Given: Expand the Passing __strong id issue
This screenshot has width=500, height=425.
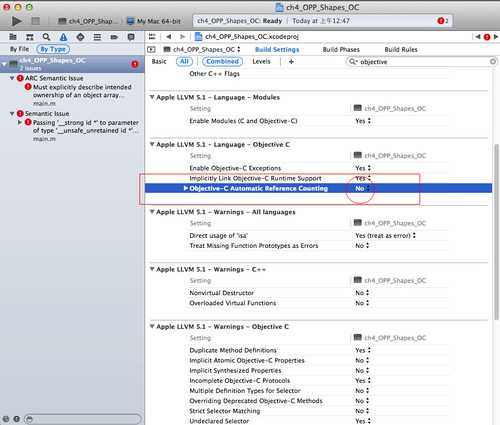Looking at the screenshot, I should click(20, 123).
